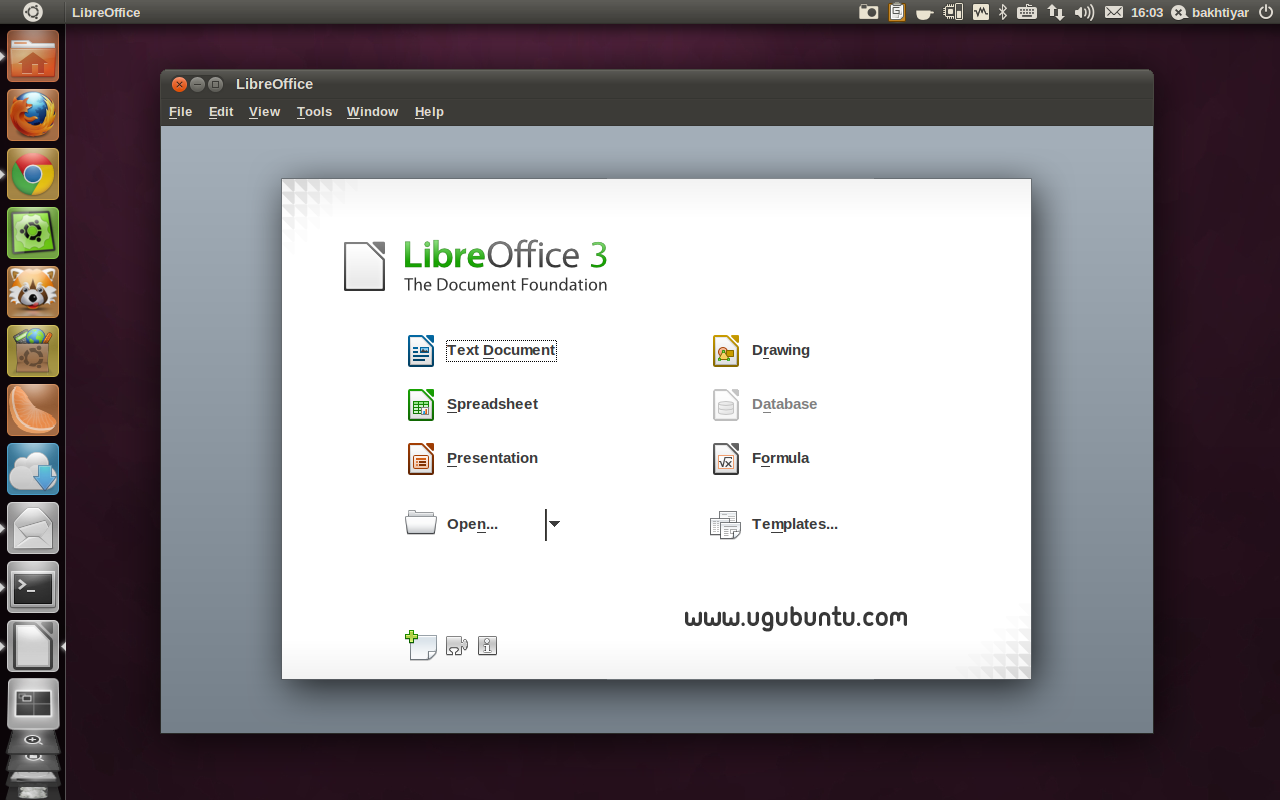Open the Templates... dialog

[795, 524]
